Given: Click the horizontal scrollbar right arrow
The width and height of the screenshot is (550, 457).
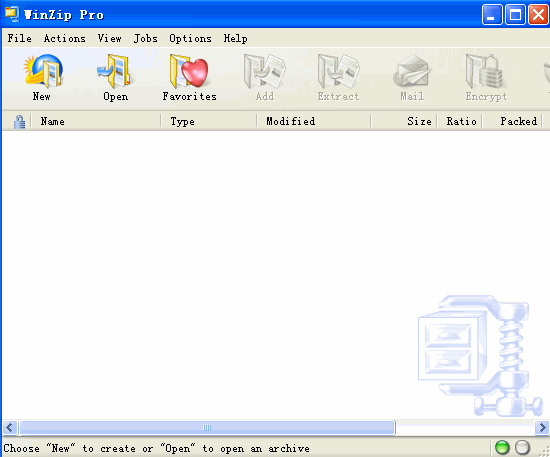Looking at the screenshot, I should pyautogui.click(x=542, y=428).
